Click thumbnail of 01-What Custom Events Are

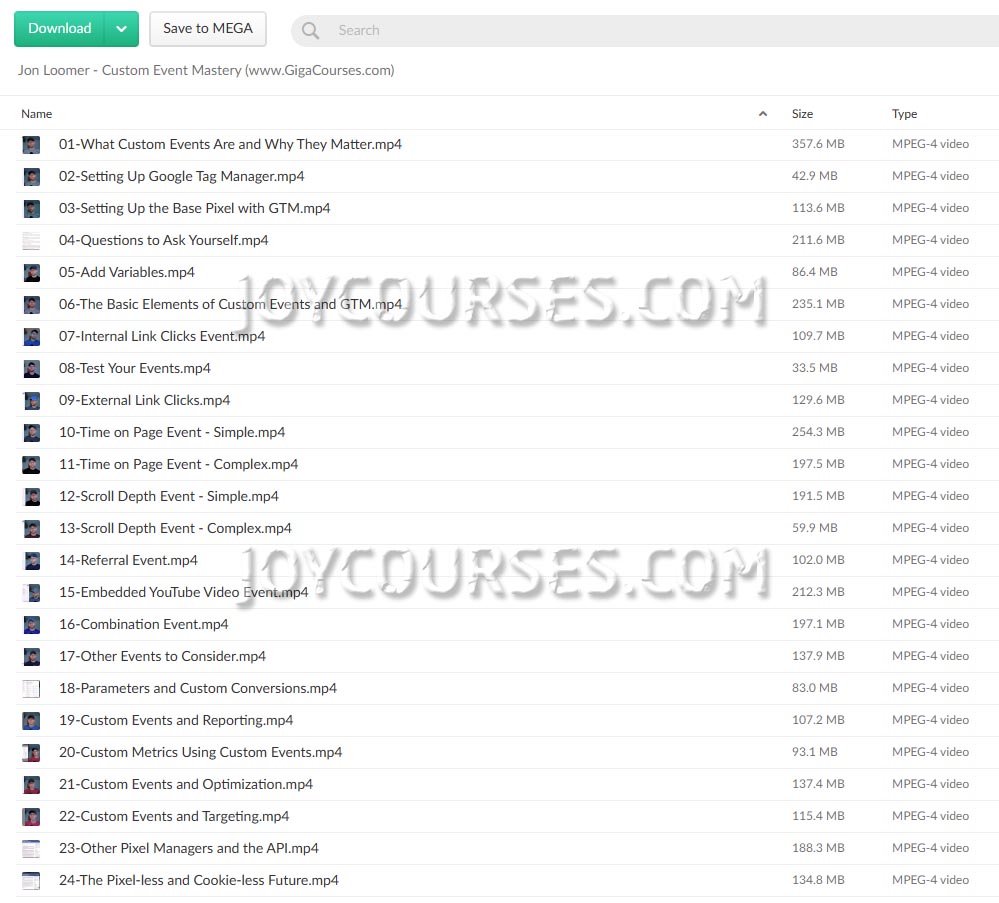(31, 145)
